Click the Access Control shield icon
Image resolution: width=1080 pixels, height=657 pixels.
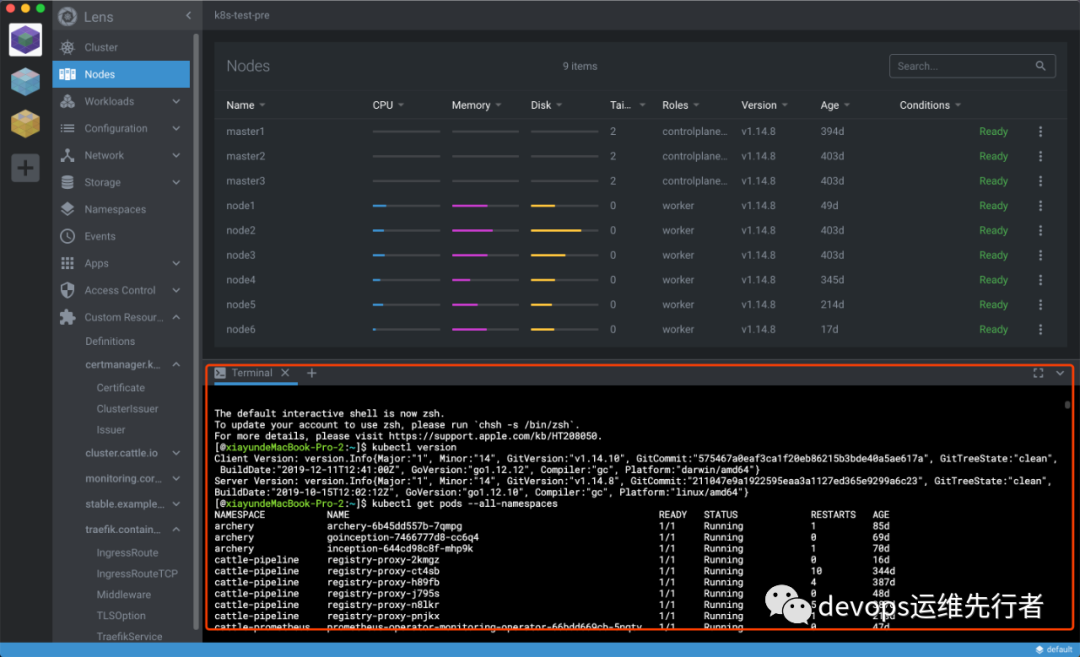click(x=68, y=291)
